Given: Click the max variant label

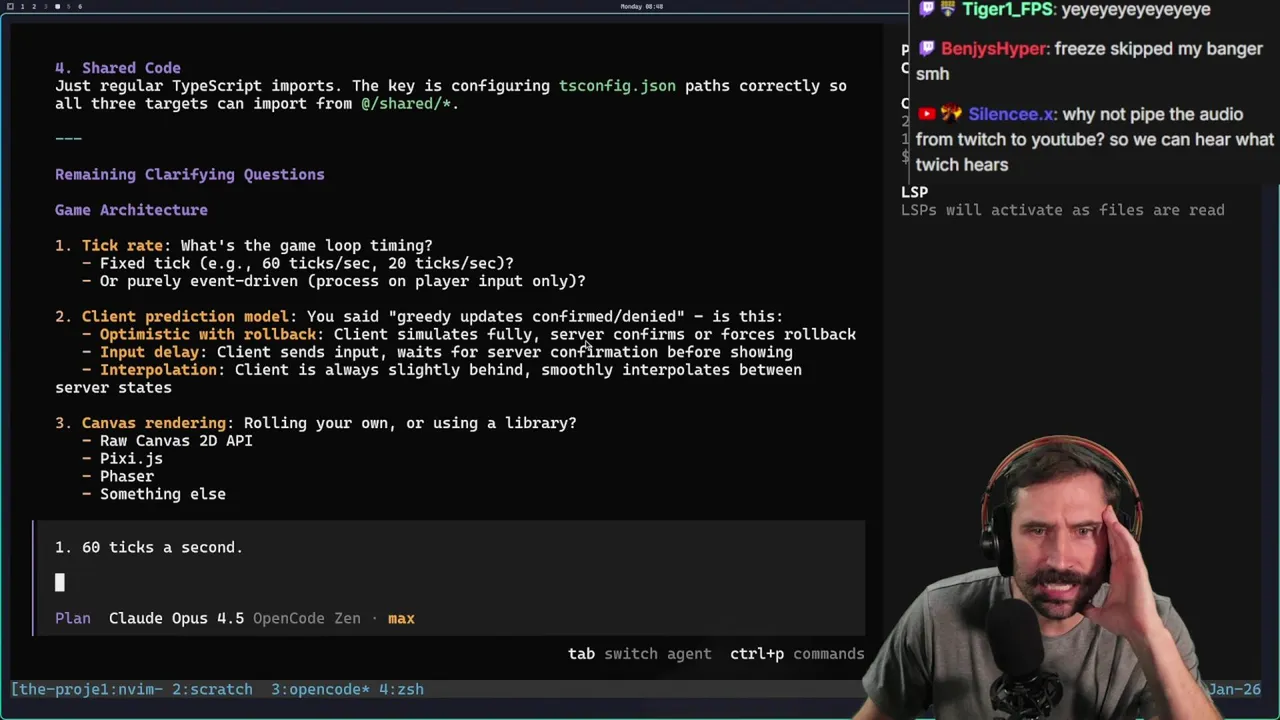Looking at the screenshot, I should click(401, 618).
